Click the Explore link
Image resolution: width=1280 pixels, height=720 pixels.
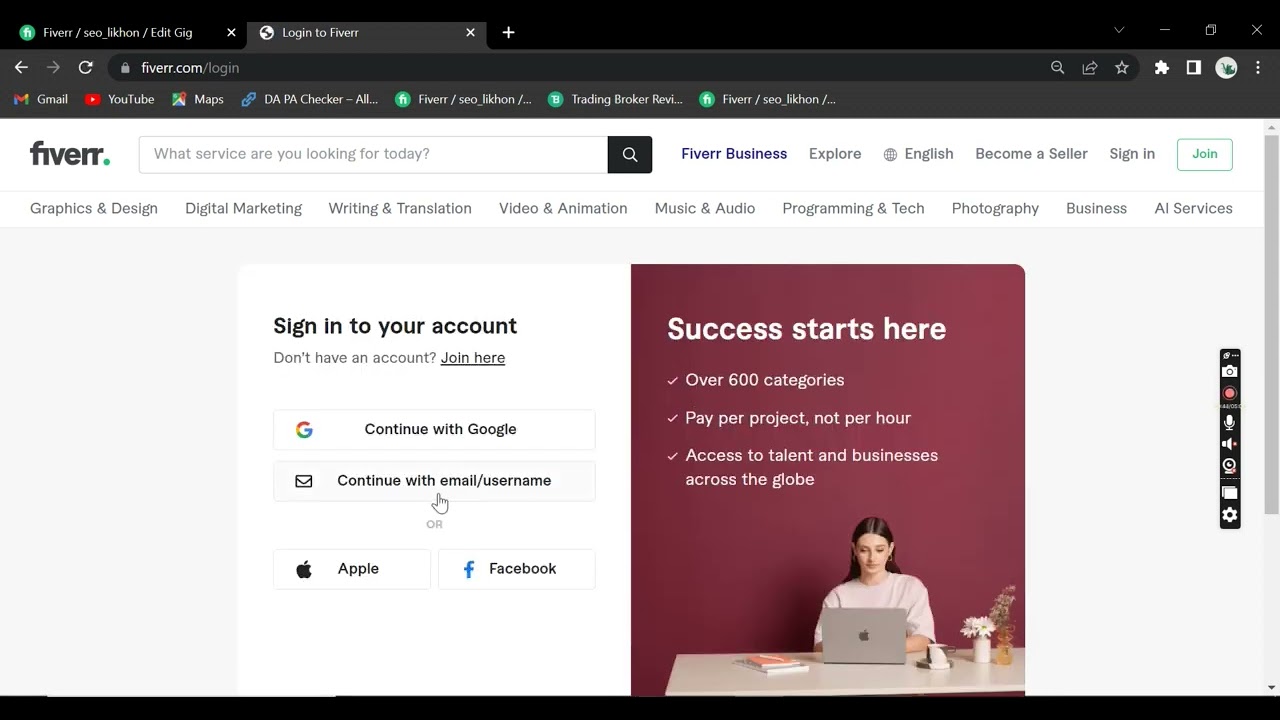[835, 154]
